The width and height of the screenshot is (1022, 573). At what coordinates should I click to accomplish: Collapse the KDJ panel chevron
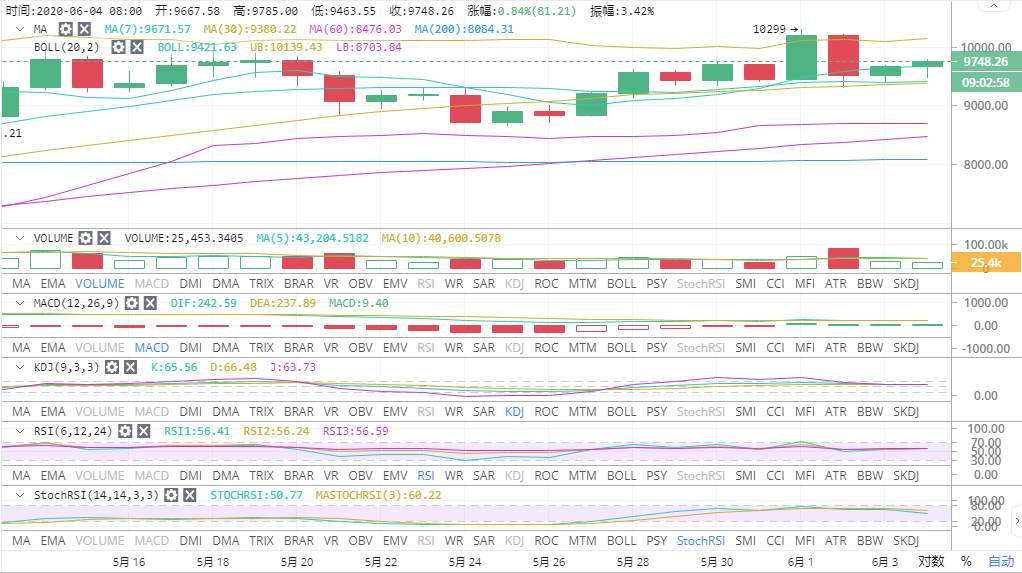point(20,368)
